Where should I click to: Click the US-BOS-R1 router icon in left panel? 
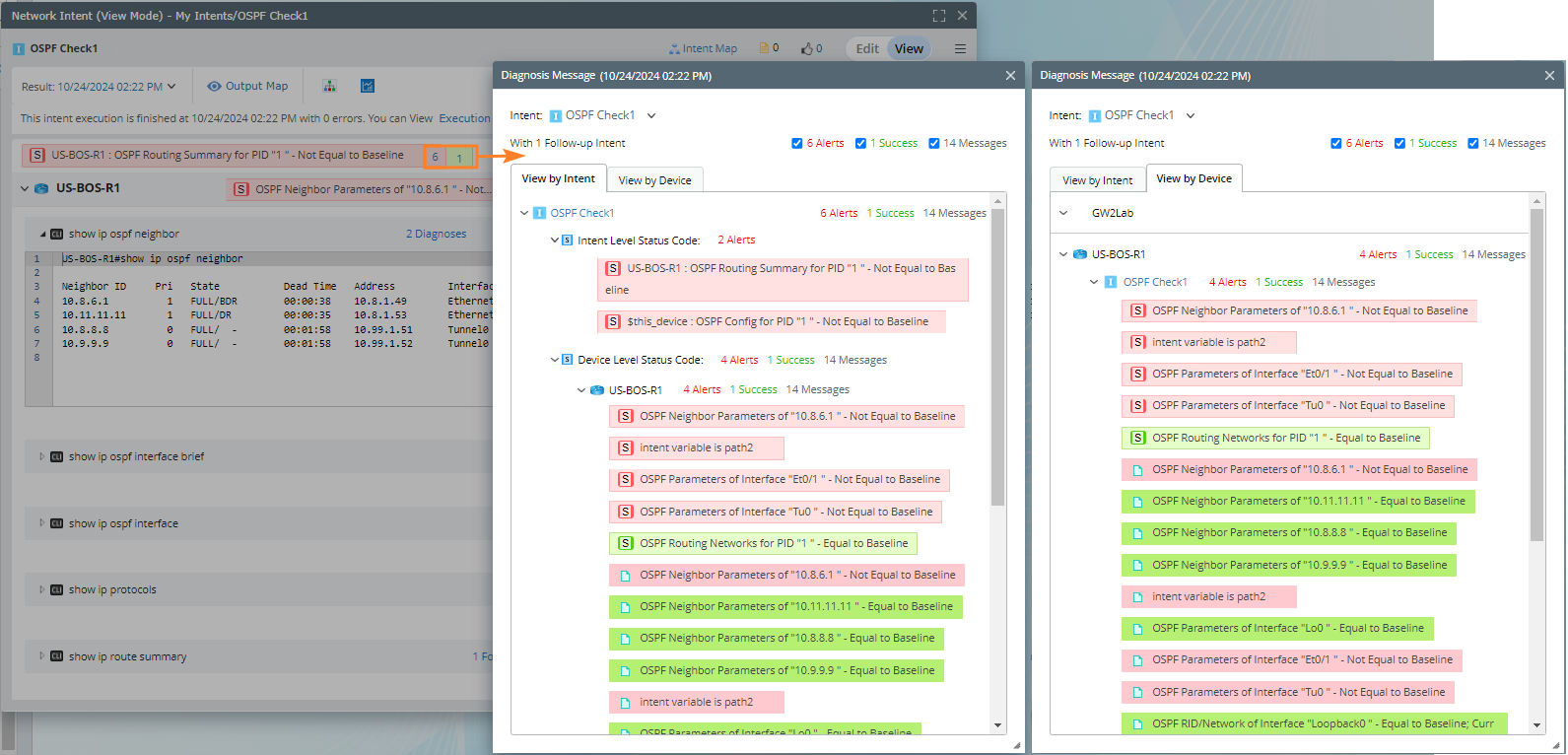[41, 188]
